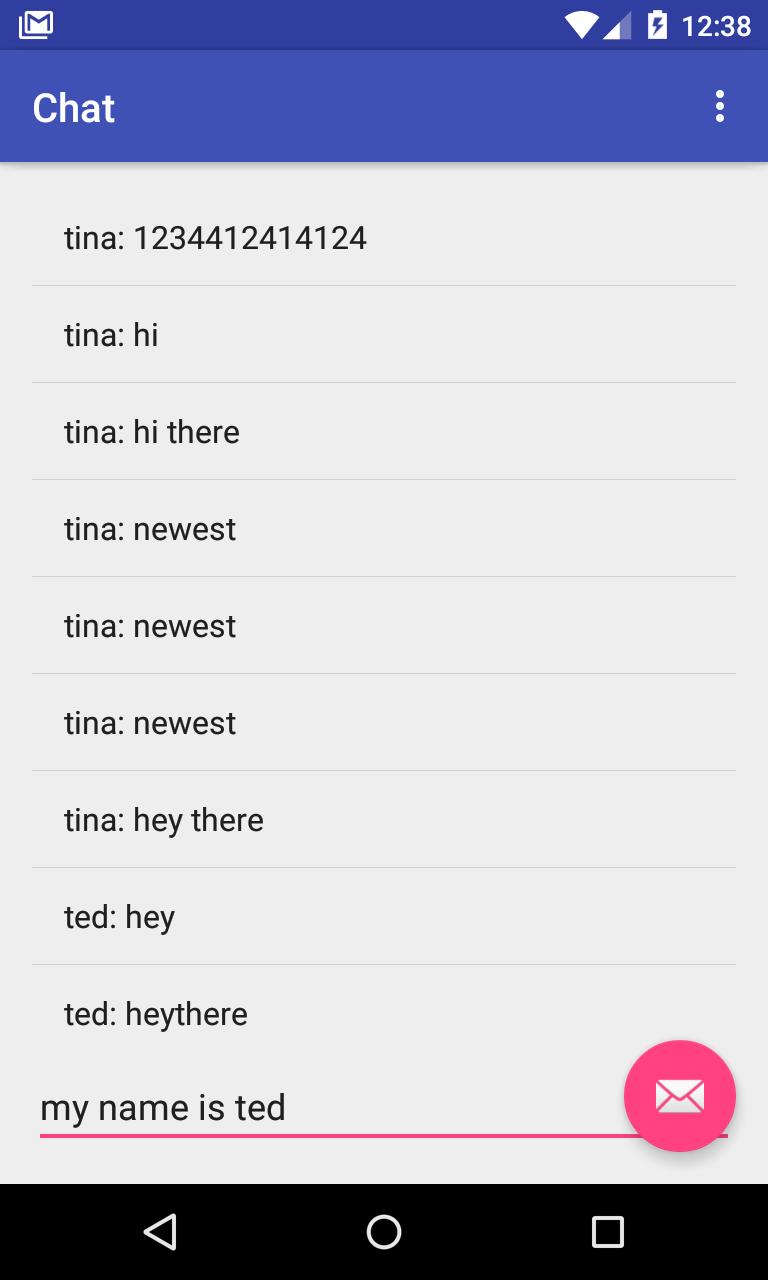768x1280 pixels.
Task: Tap the Chat title in the app bar
Action: (74, 107)
